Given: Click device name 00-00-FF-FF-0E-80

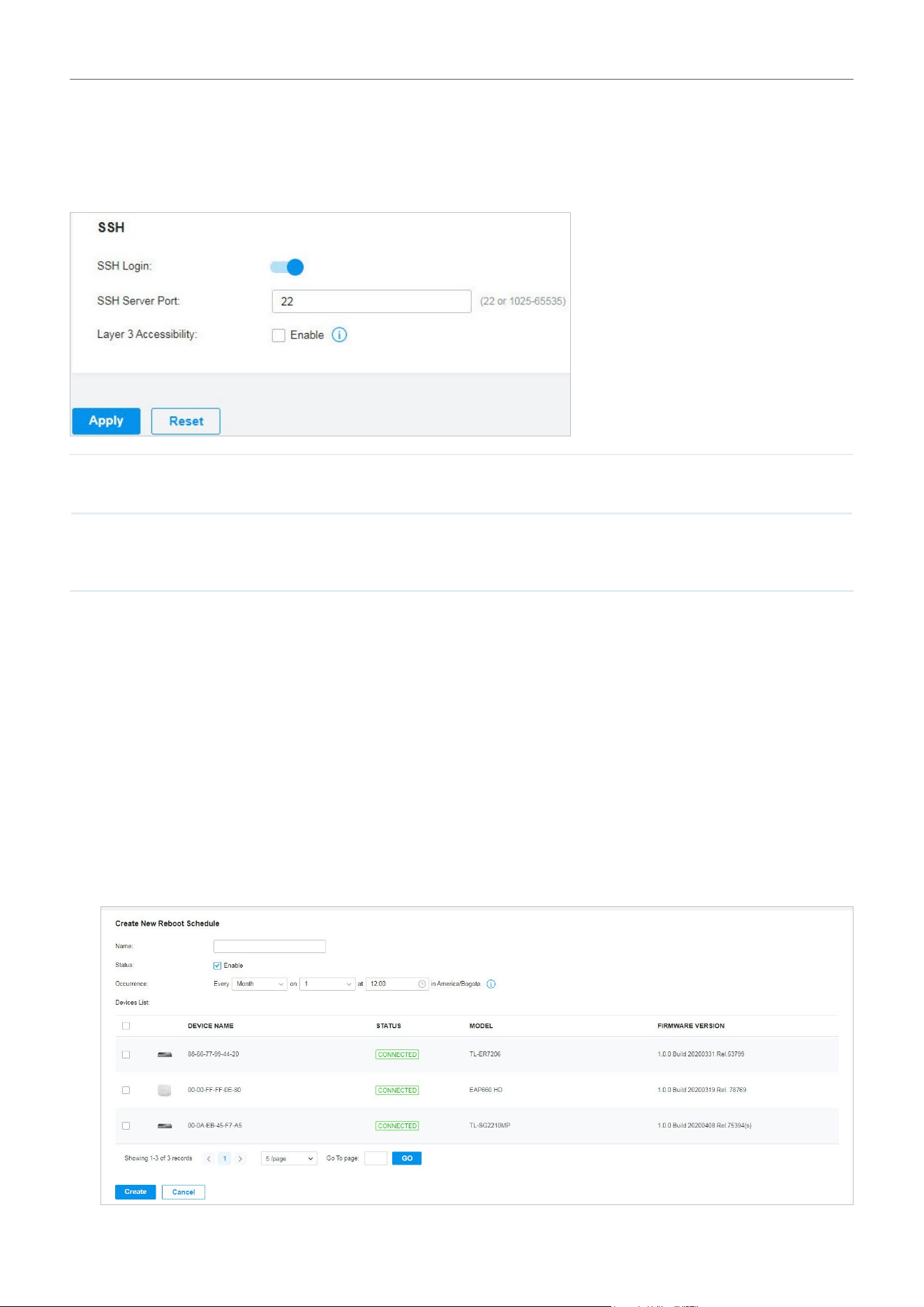Looking at the screenshot, I should pos(214,1090).
